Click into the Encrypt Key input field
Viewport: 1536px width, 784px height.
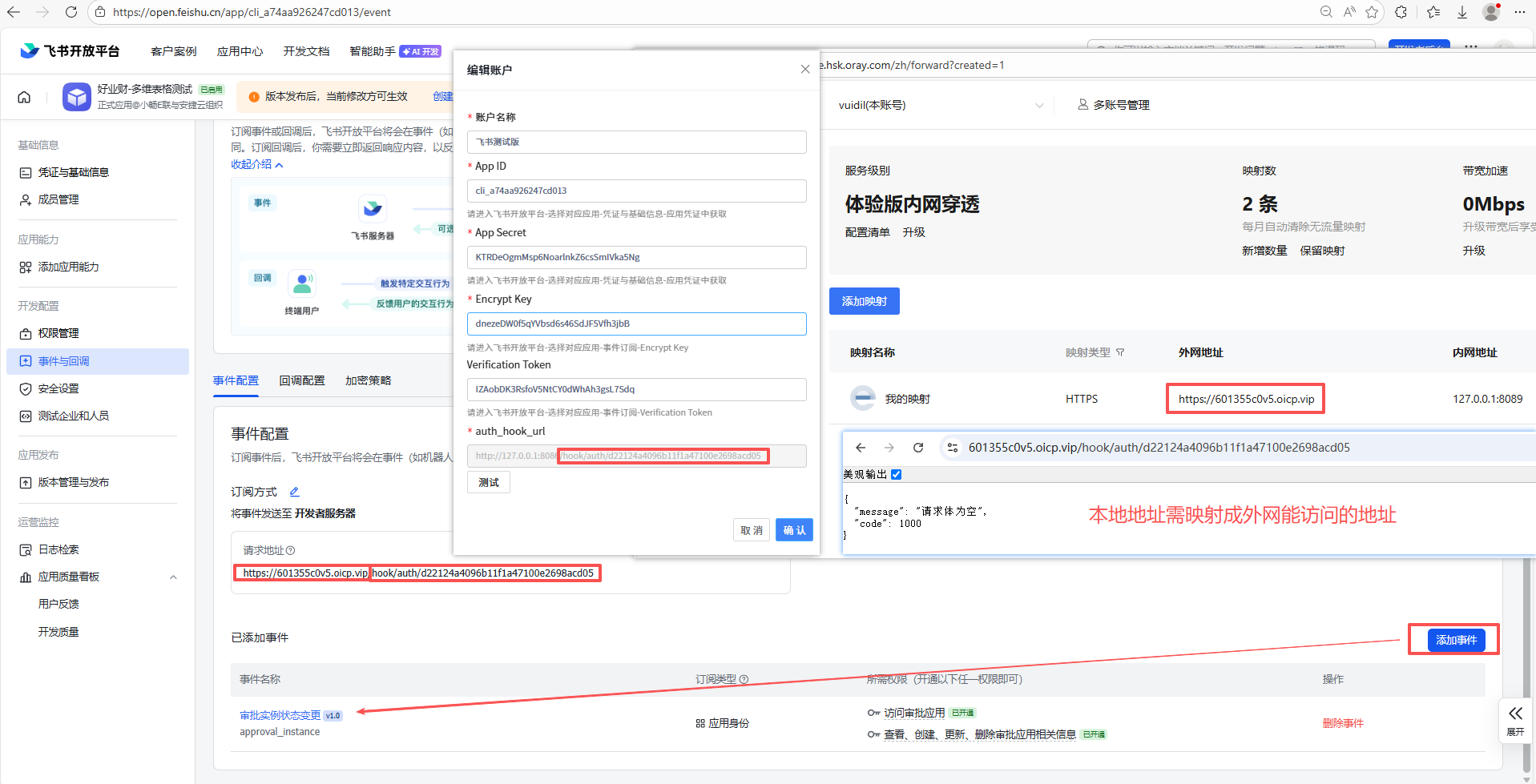[x=636, y=324]
